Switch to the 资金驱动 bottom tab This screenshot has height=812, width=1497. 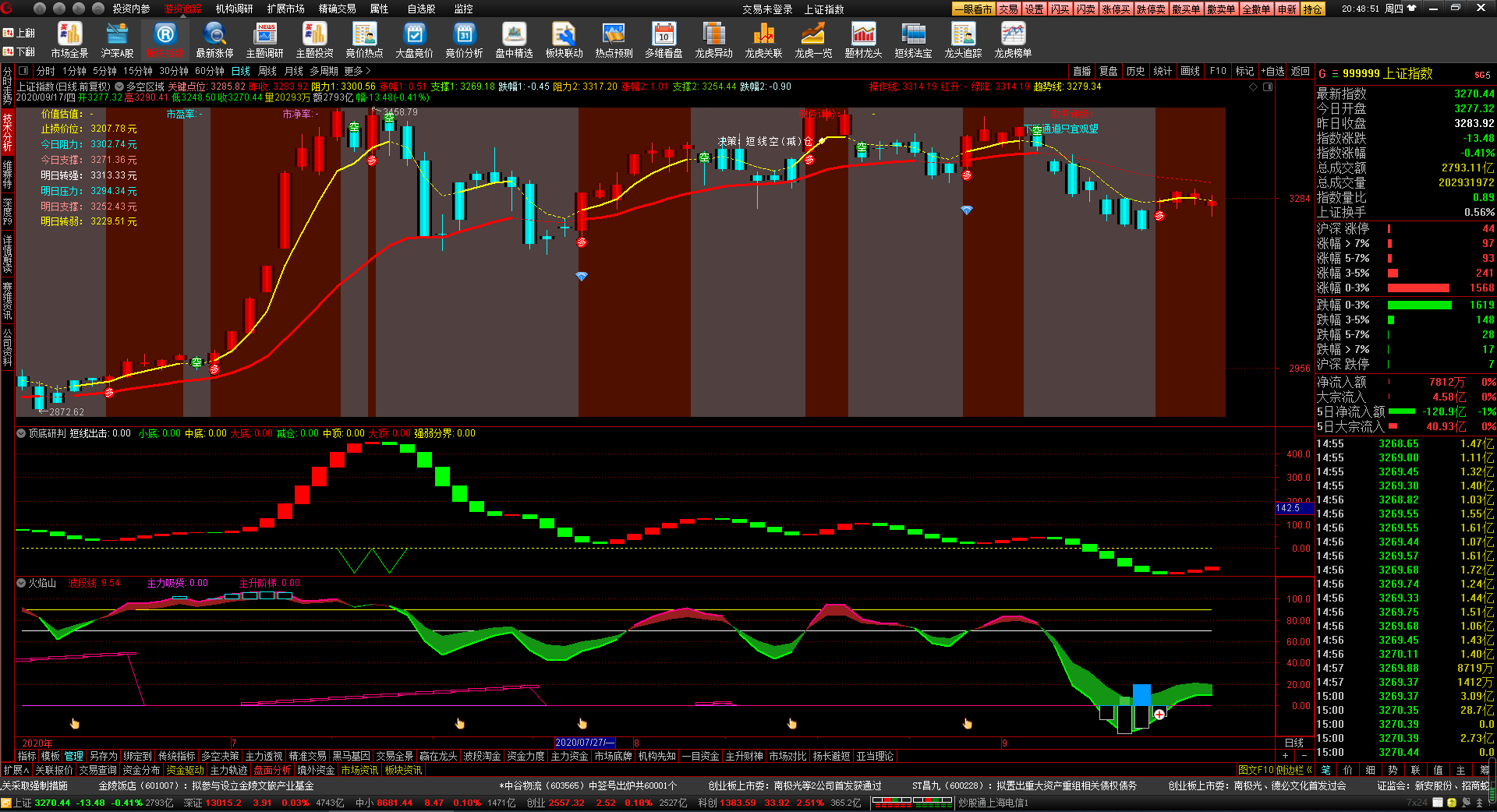point(185,770)
